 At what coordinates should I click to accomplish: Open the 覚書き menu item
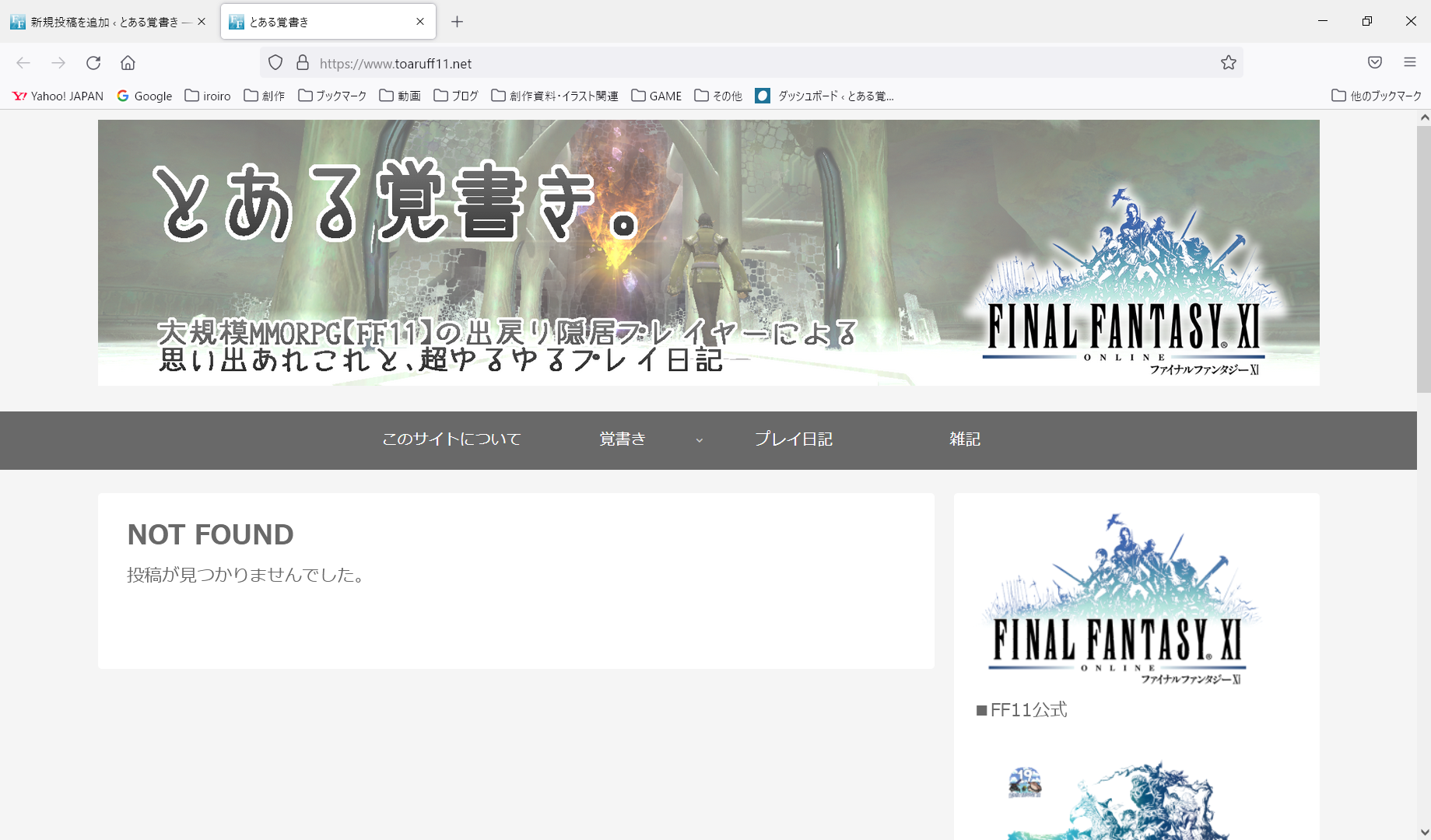[x=623, y=439]
